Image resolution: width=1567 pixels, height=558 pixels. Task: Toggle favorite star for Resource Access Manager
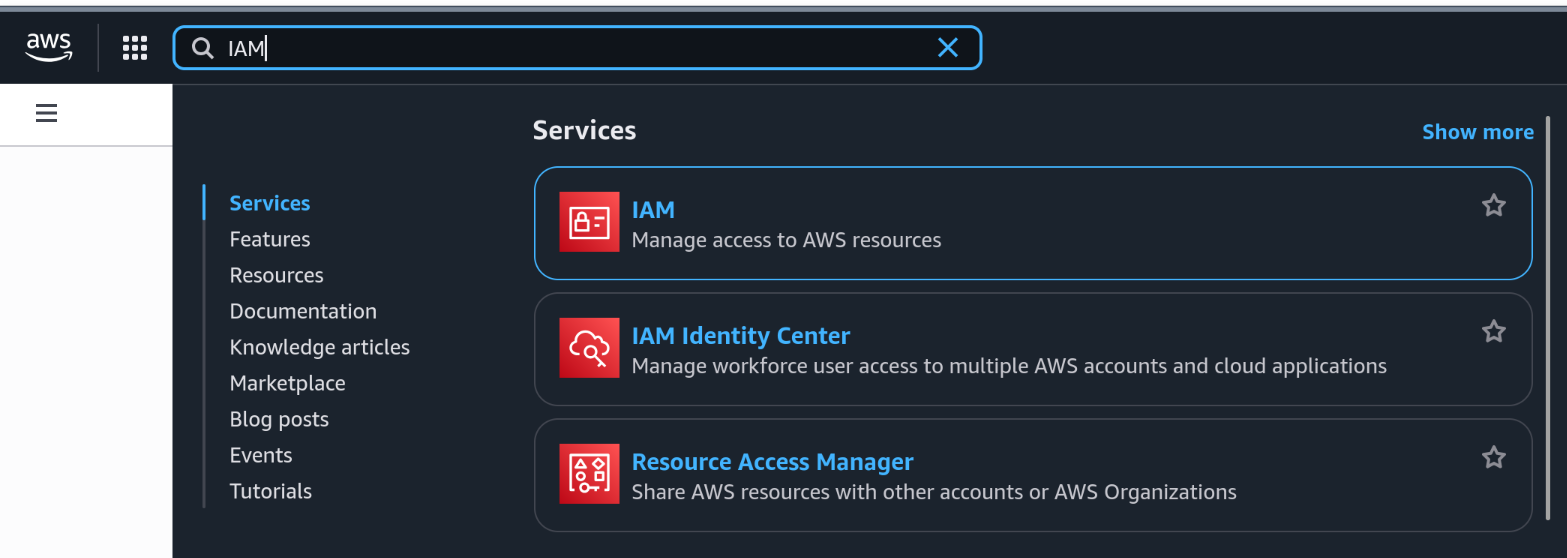point(1493,458)
